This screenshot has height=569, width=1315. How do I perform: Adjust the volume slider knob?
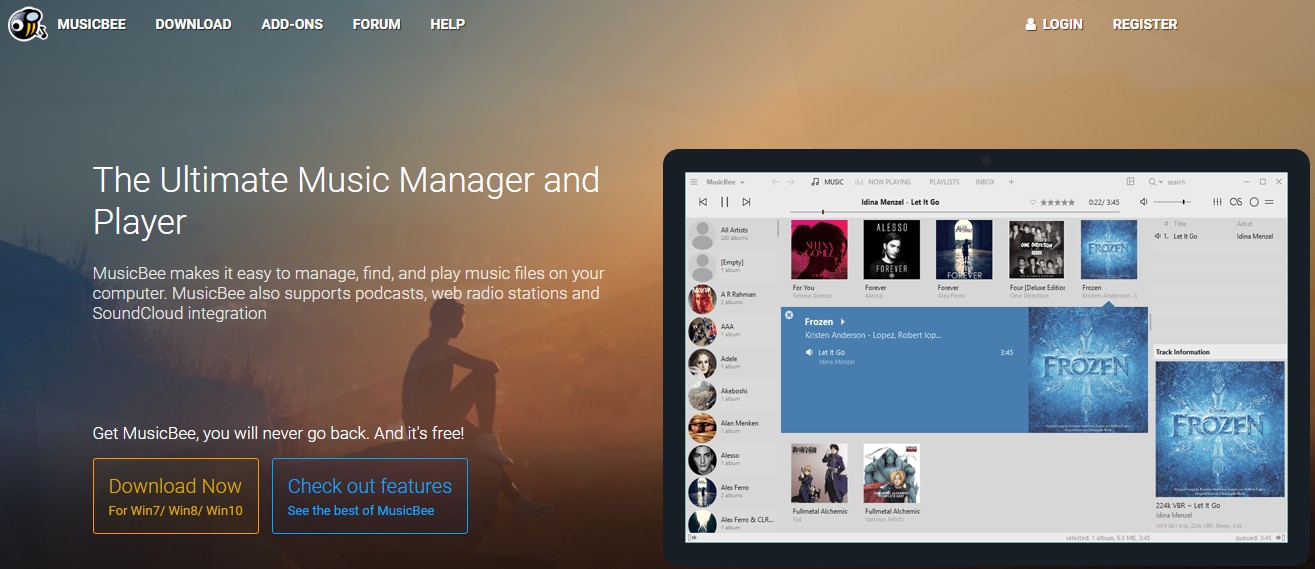1184,202
